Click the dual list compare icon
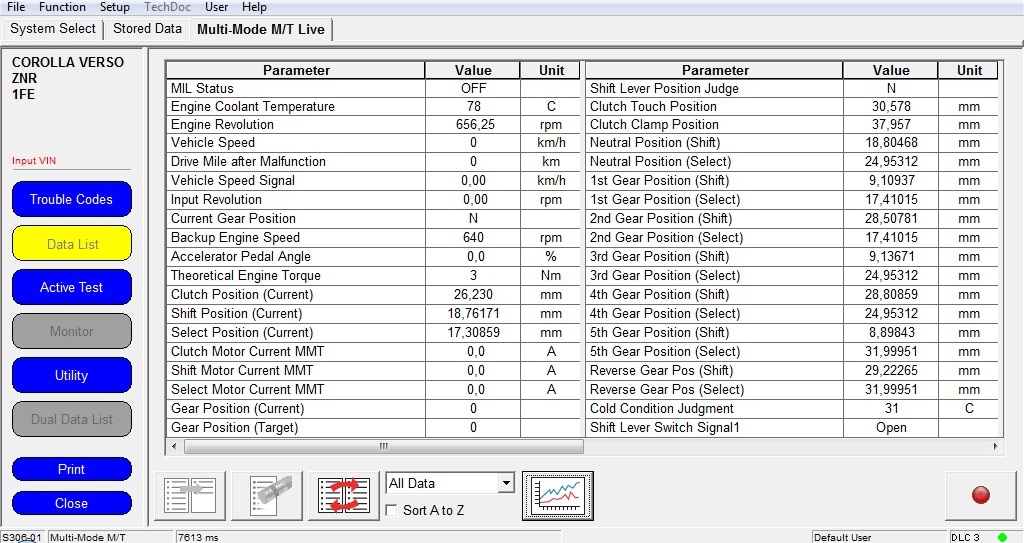Viewport: 1024px width, 543px height. pyautogui.click(x=190, y=496)
